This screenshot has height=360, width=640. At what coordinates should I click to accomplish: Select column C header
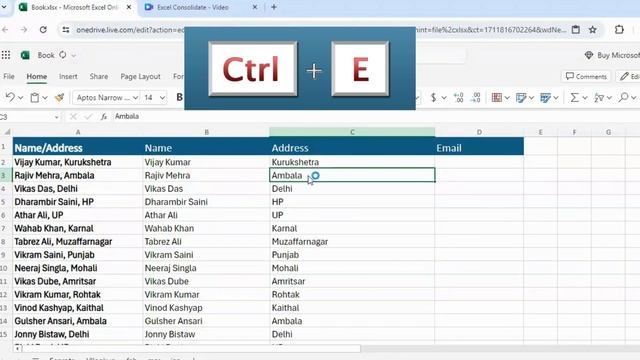[352, 132]
